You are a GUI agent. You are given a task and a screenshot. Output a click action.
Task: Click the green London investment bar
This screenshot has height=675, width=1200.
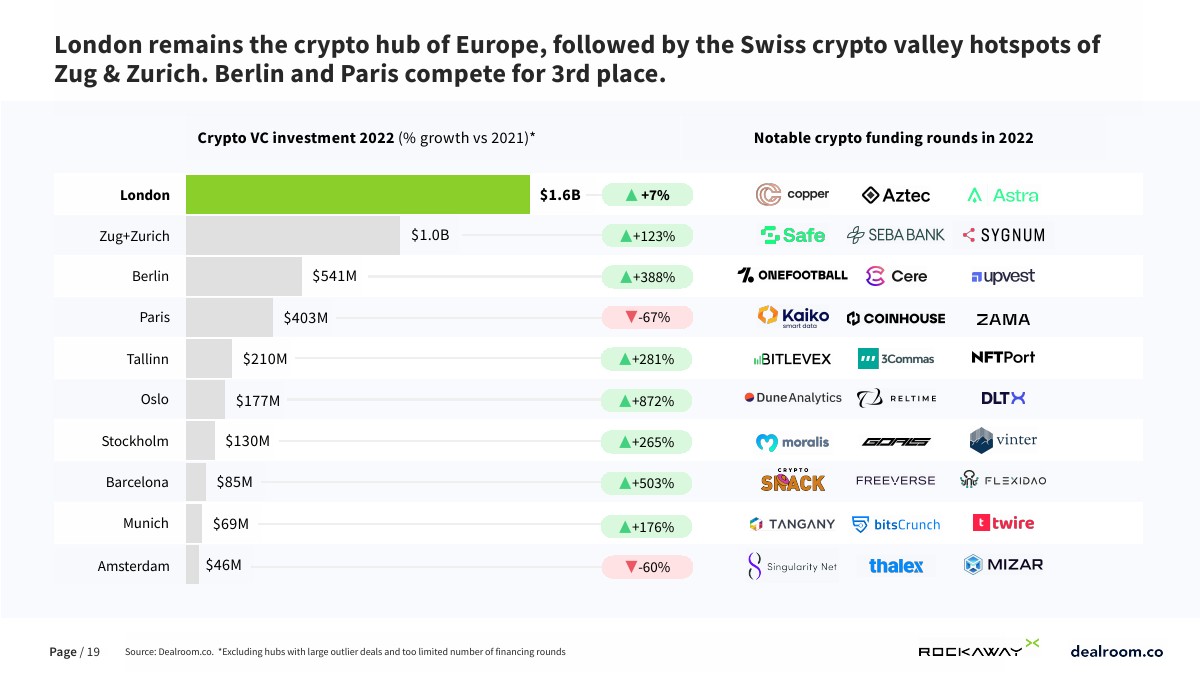(357, 195)
